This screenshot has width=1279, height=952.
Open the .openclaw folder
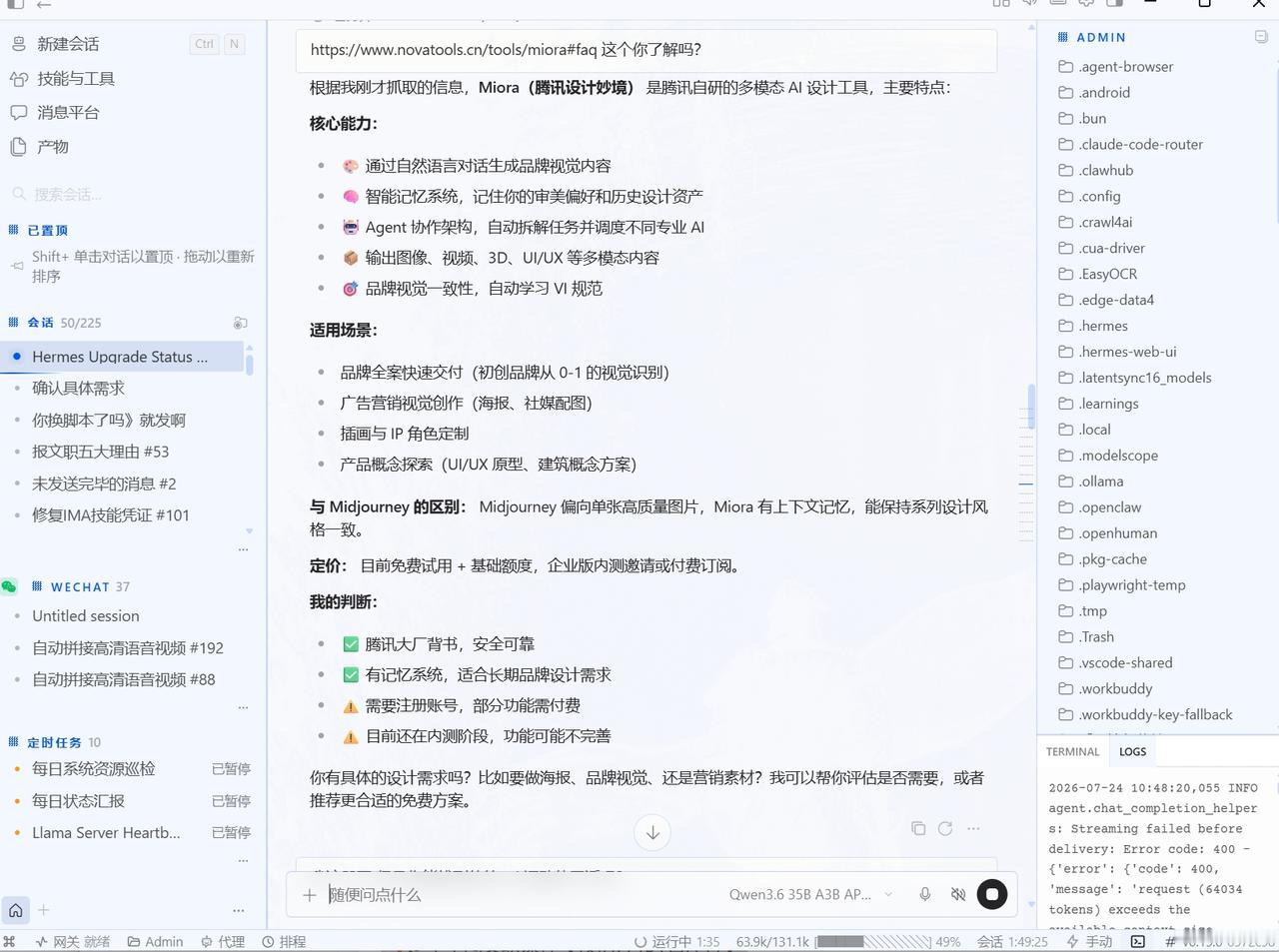(1109, 507)
